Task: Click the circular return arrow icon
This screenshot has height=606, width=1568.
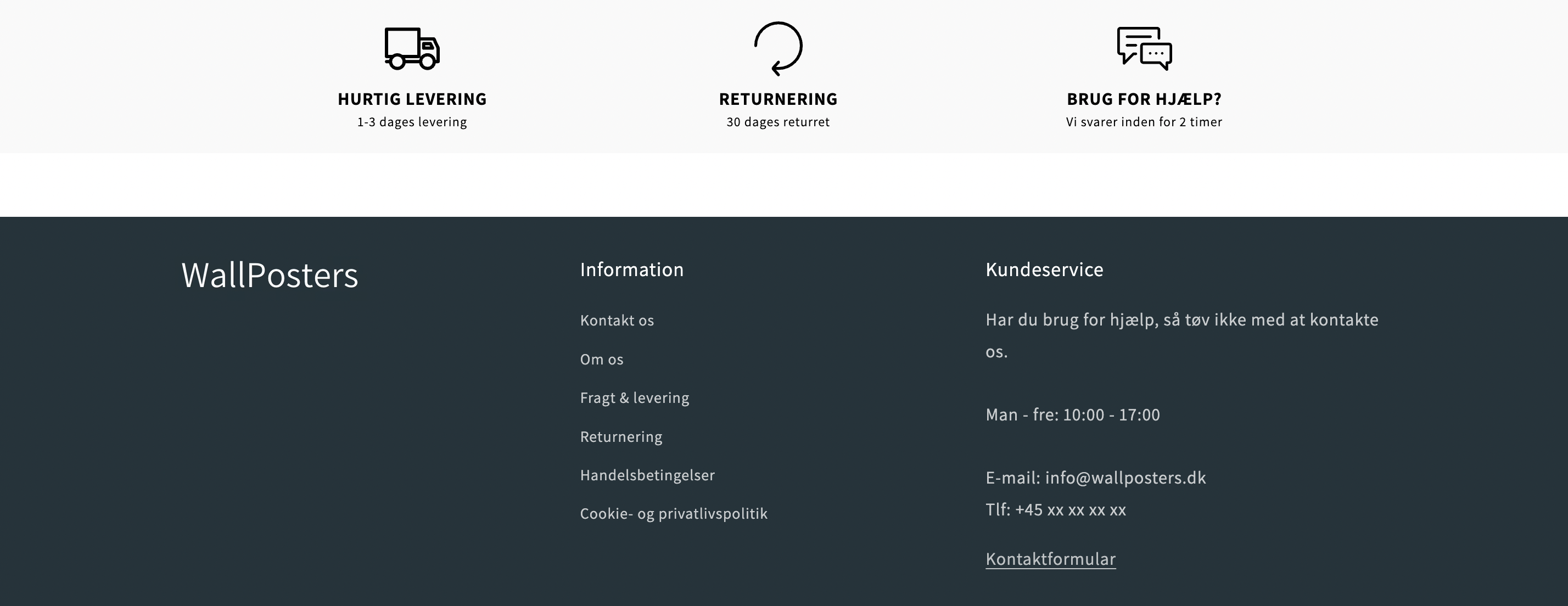Action: 778,48
